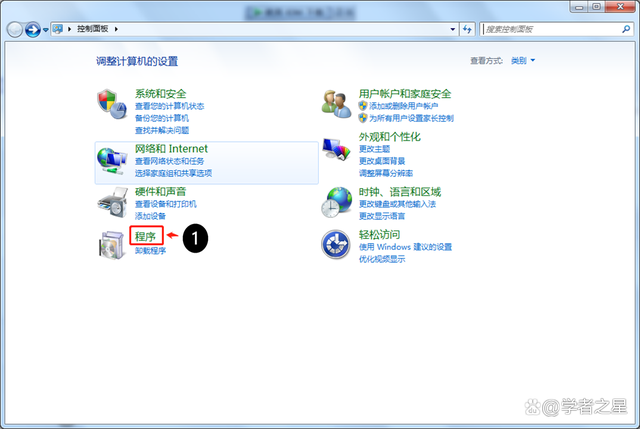Screen dimensions: 640x429
Task: Click the 卸载程序 link
Action: (150, 251)
